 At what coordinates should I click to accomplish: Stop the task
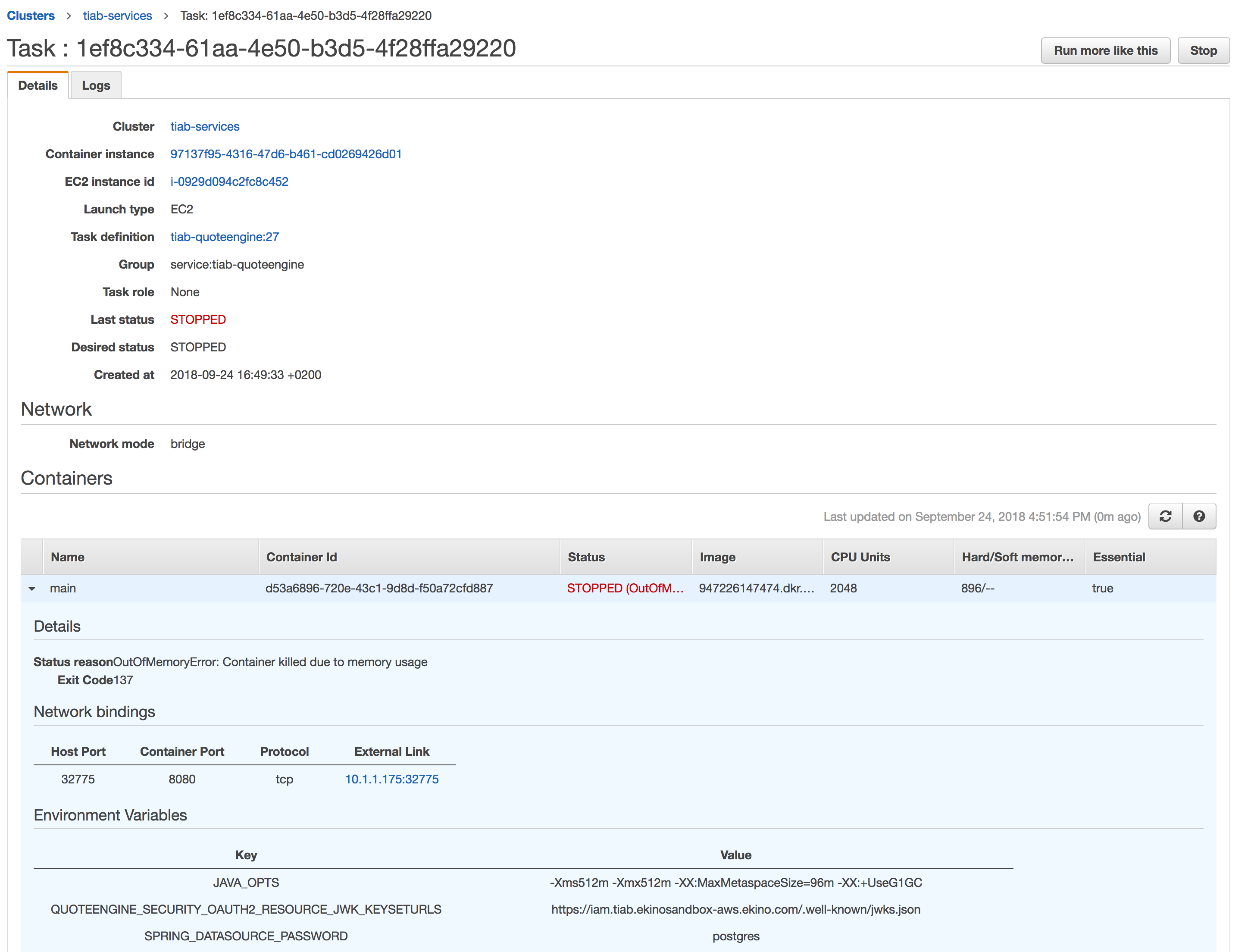coord(1204,50)
